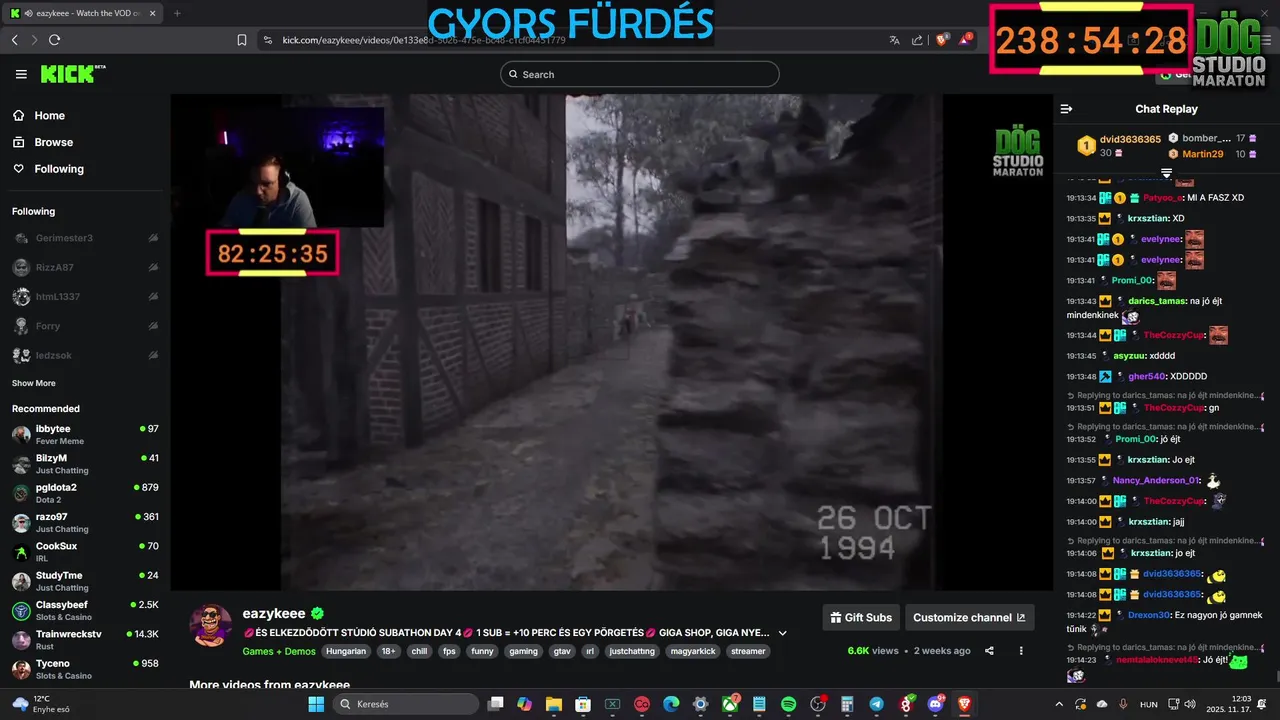Viewport: 1280px width, 720px height.
Task: Open recommended channel BilzyM
Action: tap(85, 463)
